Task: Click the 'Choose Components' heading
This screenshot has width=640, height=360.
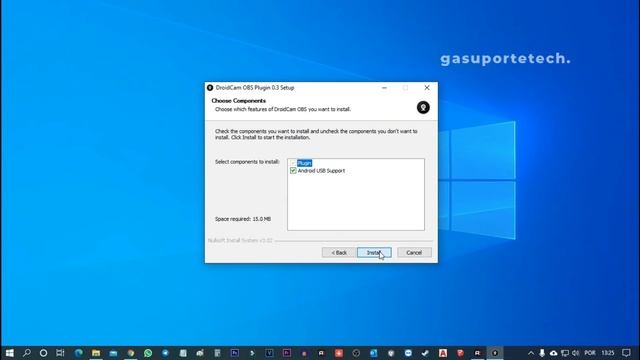Action: (238, 100)
